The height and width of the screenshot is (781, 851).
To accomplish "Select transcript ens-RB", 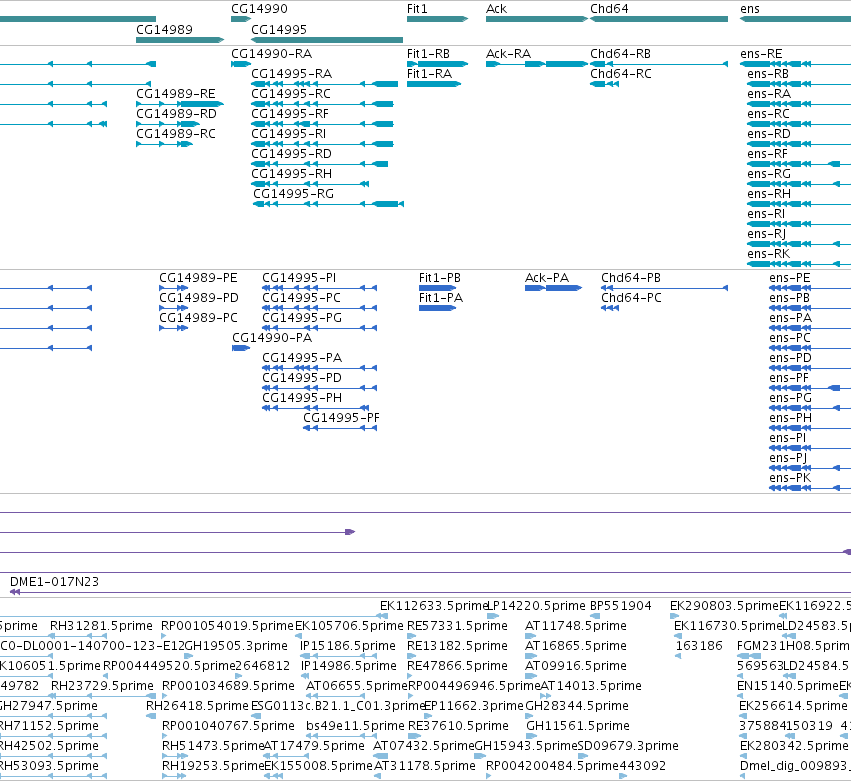I will [799, 84].
